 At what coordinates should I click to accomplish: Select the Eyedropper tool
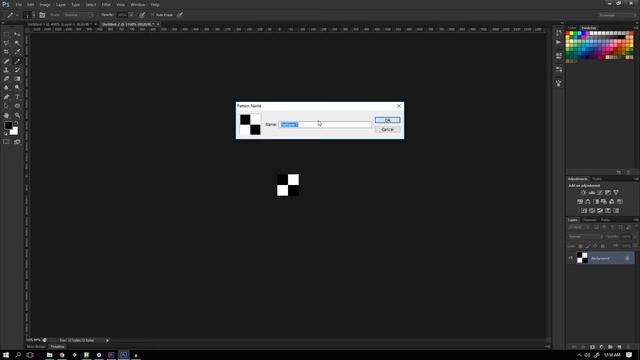(x=17, y=52)
